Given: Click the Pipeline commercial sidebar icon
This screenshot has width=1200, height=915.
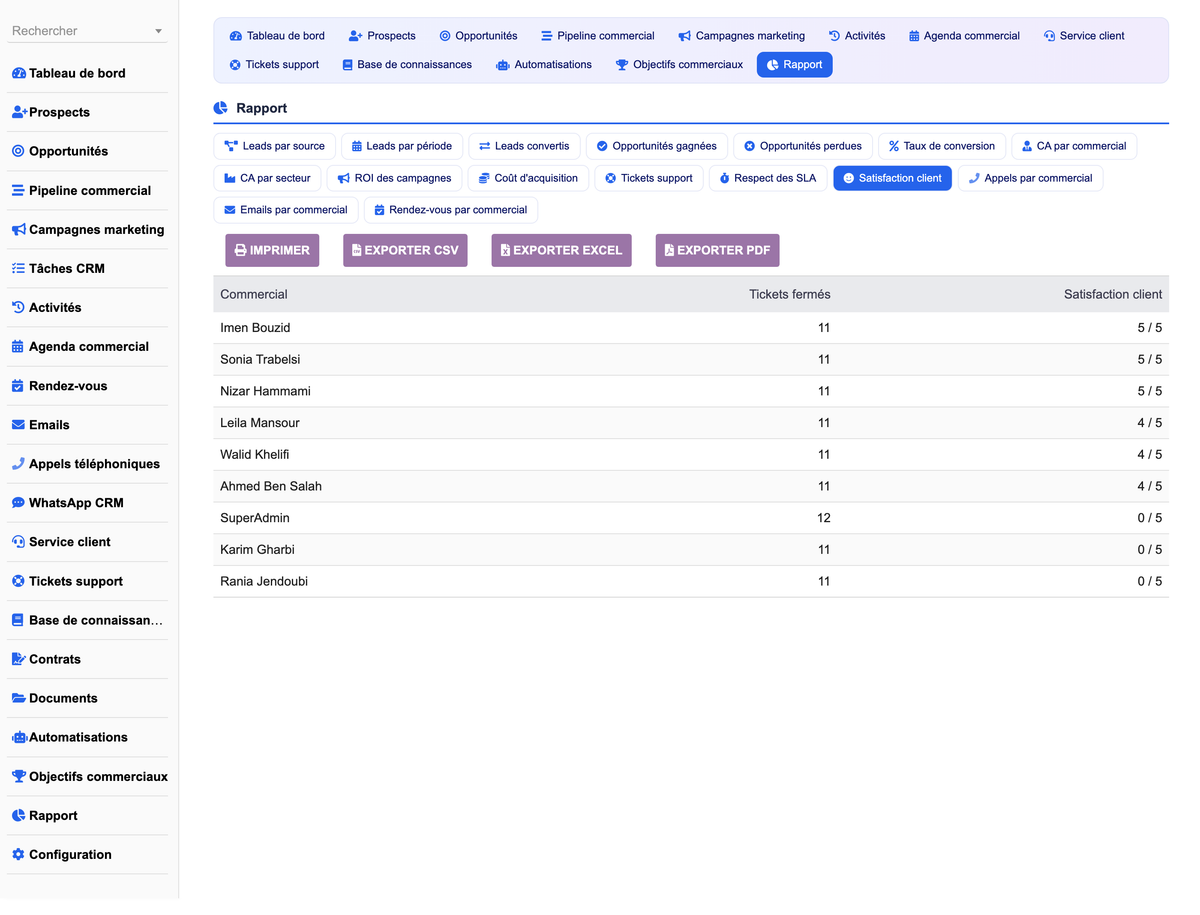Looking at the screenshot, I should (18, 191).
